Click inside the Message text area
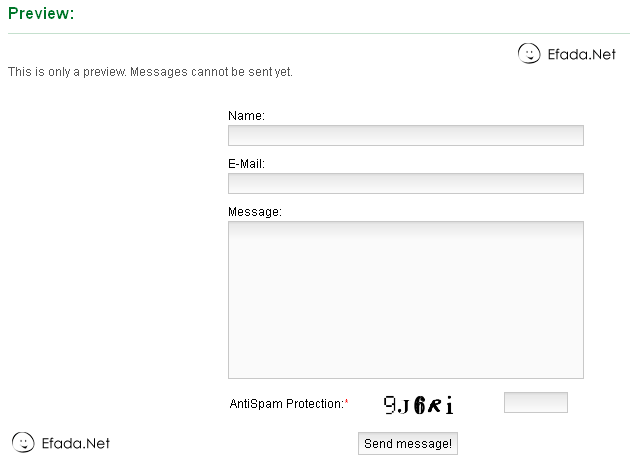The height and width of the screenshot is (465, 630). pyautogui.click(x=405, y=300)
